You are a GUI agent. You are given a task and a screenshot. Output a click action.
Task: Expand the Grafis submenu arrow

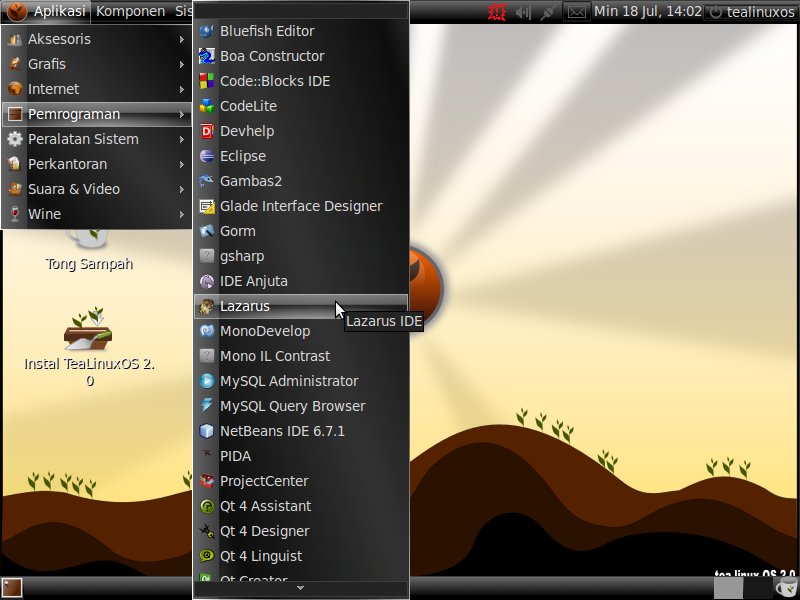(182, 64)
